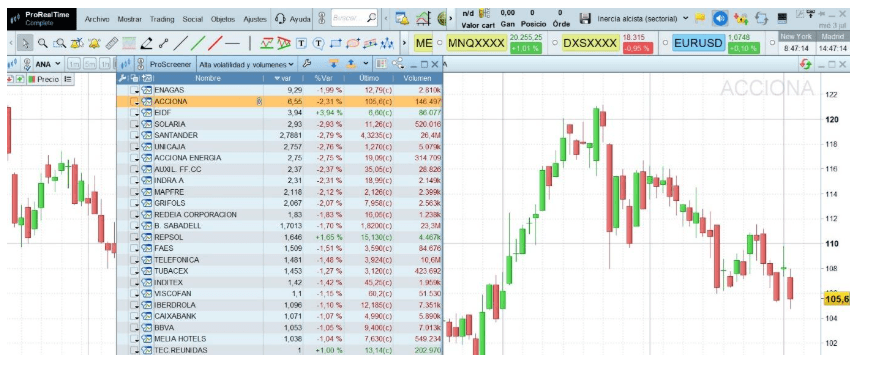Select the arrow cursor tool
This screenshot has width=870, height=375.
(25, 43)
